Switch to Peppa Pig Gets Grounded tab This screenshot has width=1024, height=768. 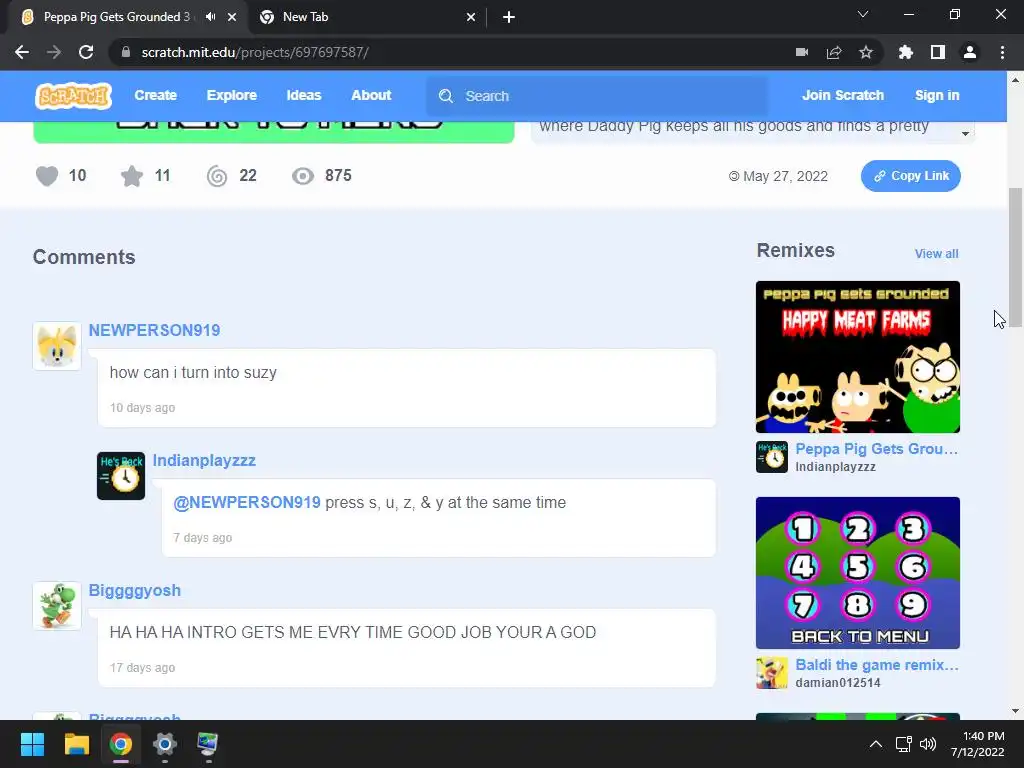click(x=116, y=17)
